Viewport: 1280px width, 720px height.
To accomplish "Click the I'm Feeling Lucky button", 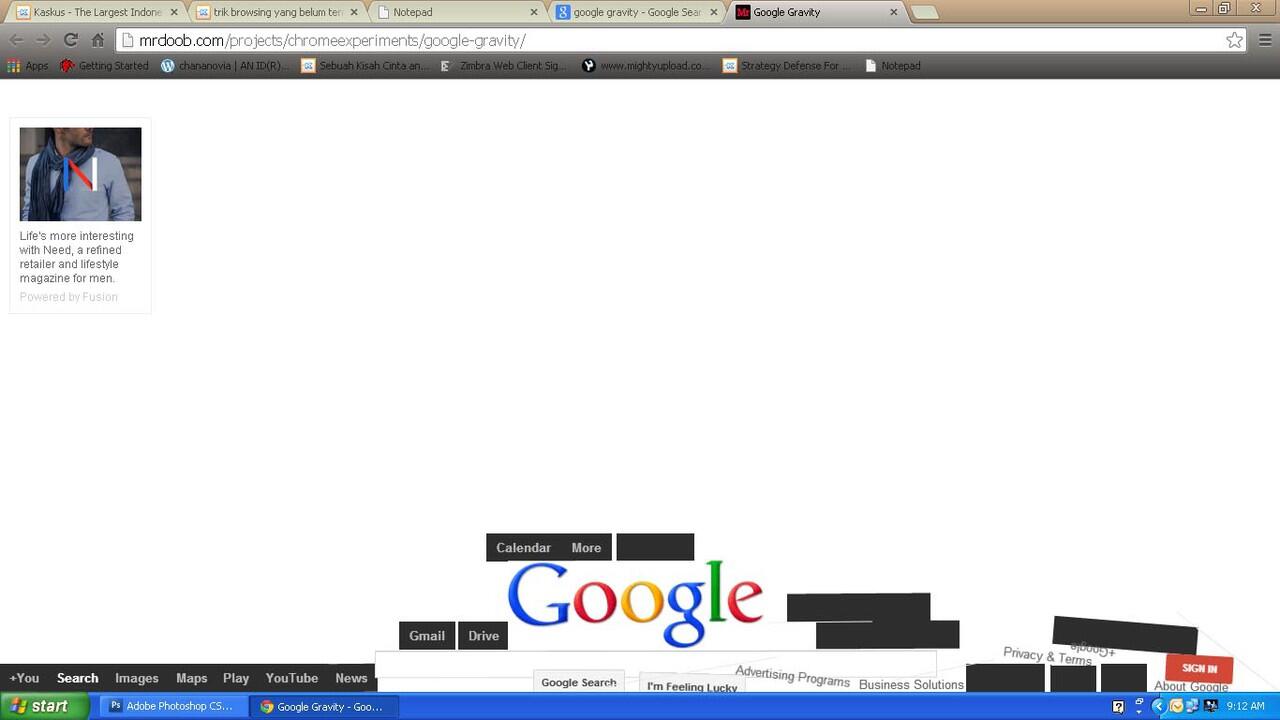I will click(692, 685).
